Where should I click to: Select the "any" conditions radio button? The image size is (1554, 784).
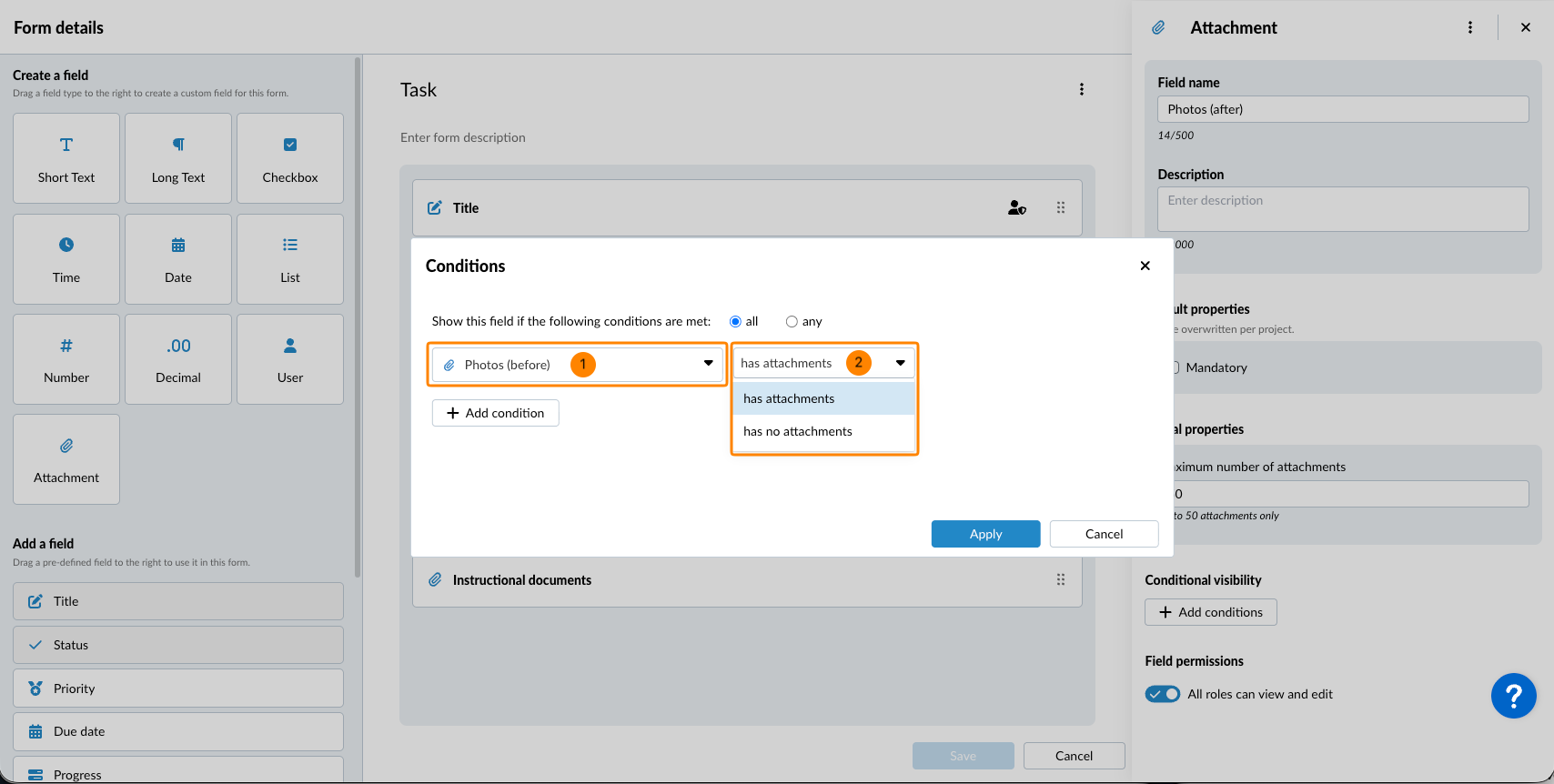point(792,322)
